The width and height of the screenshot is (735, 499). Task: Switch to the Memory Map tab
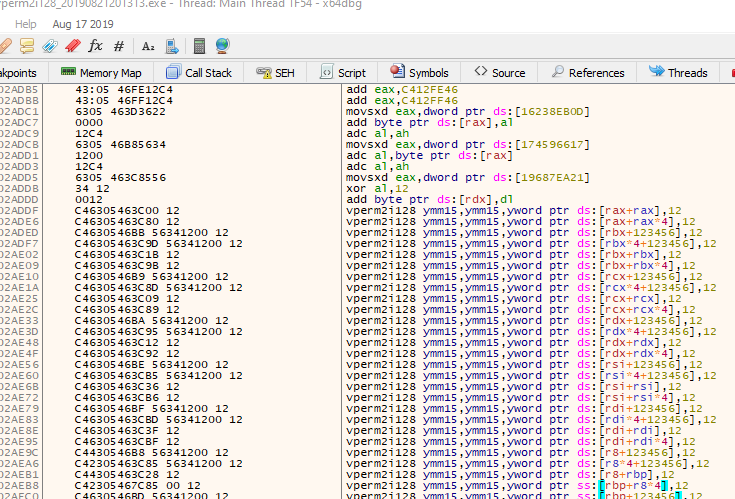(101, 73)
